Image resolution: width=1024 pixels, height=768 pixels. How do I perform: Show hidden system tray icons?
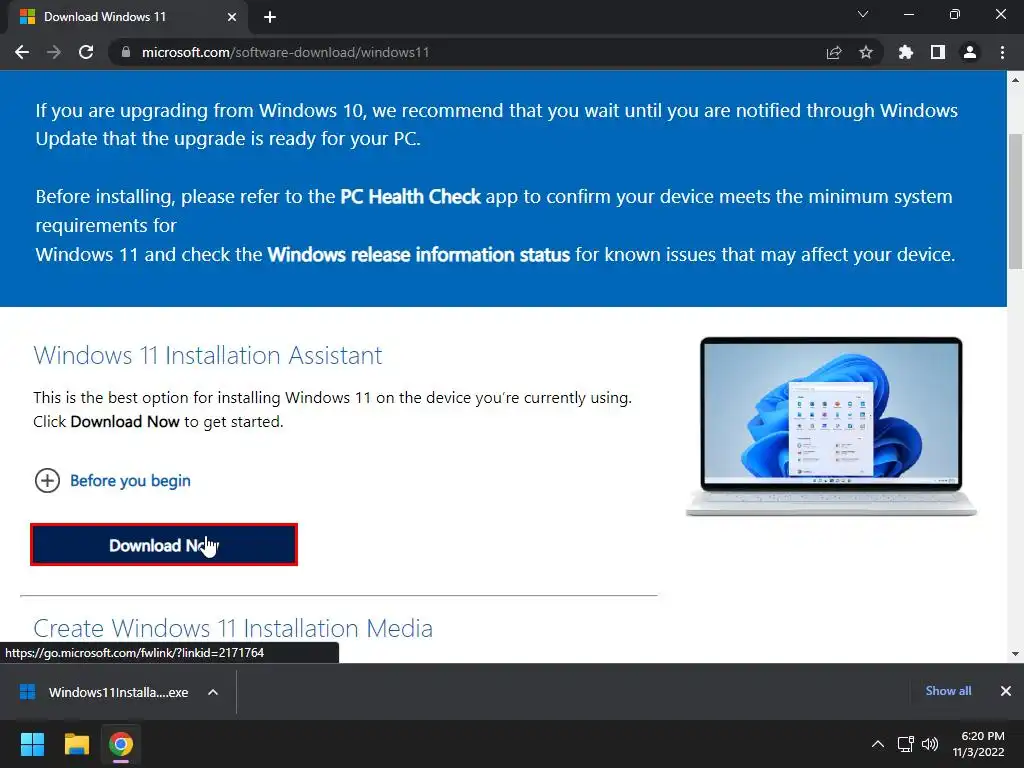click(x=878, y=744)
